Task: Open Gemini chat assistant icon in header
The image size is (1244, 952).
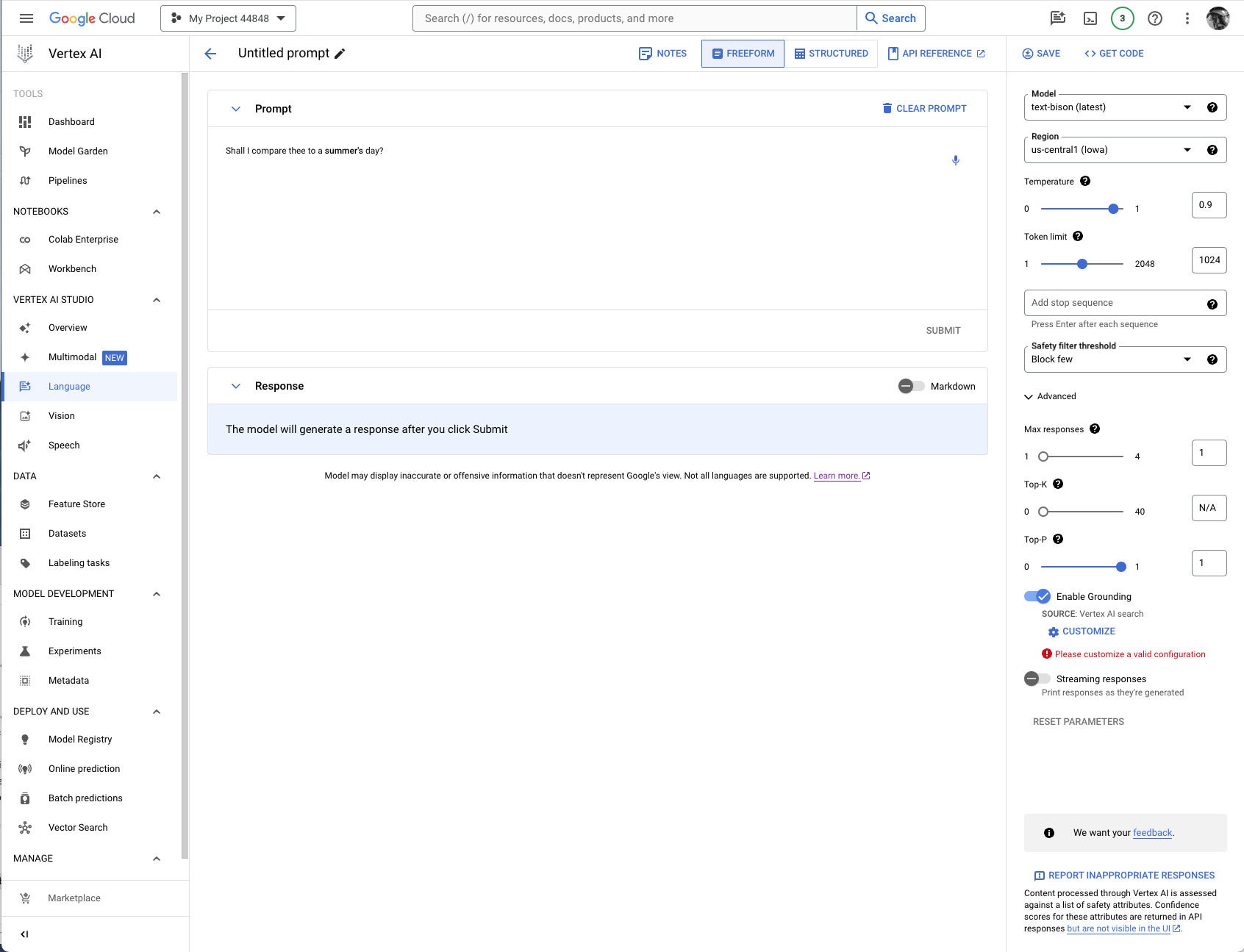Action: [x=1058, y=18]
